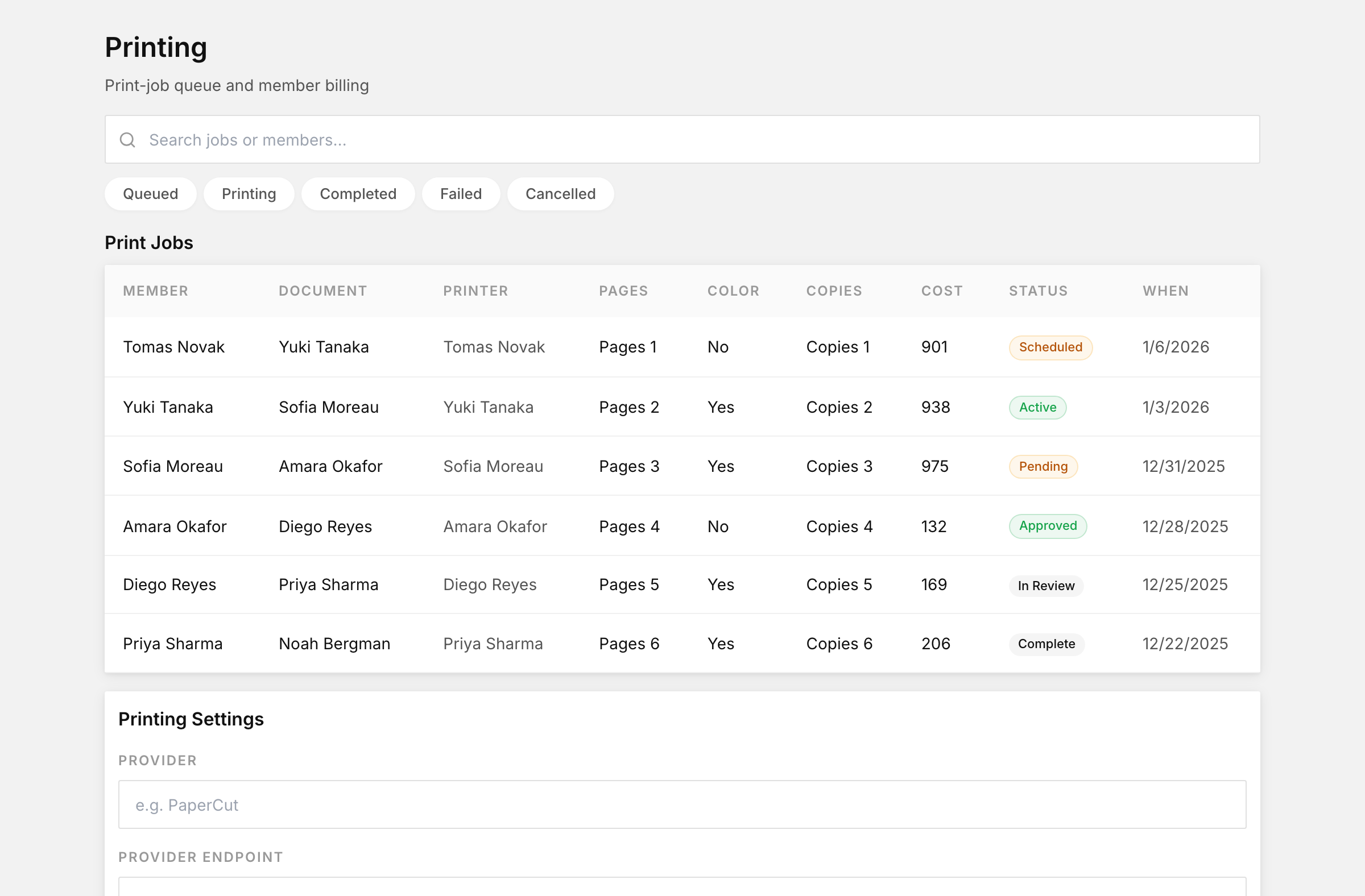Image resolution: width=1365 pixels, height=896 pixels.
Task: Click the Complete status badge
Action: click(x=1046, y=644)
